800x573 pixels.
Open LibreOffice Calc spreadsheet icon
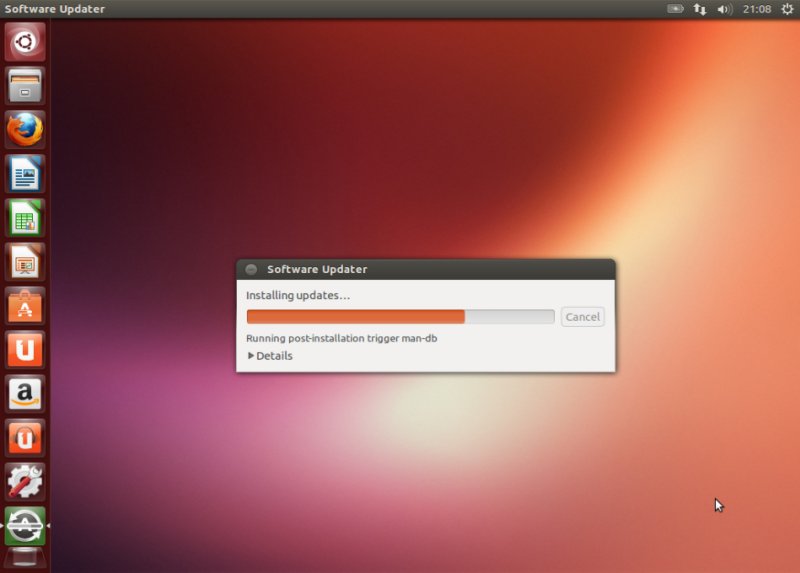click(25, 218)
